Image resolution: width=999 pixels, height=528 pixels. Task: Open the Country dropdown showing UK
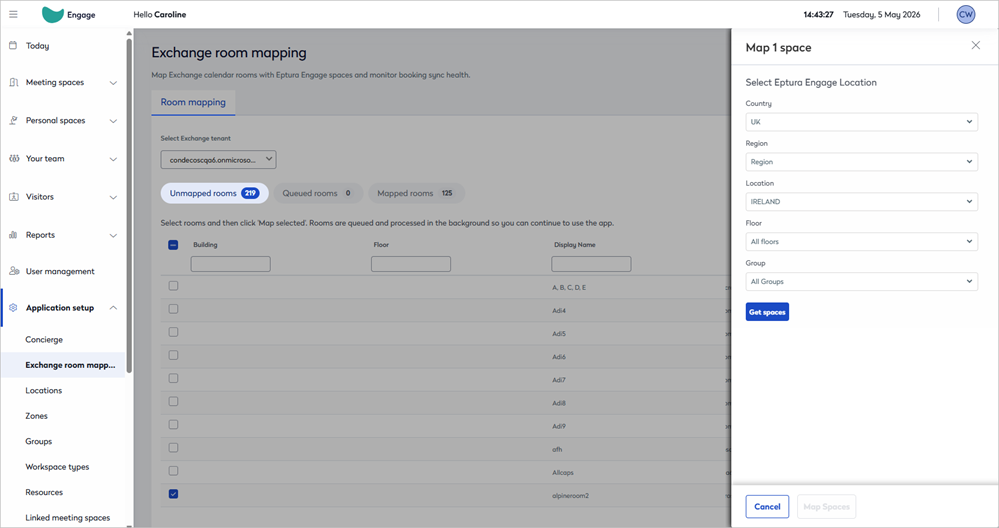pyautogui.click(x=861, y=122)
